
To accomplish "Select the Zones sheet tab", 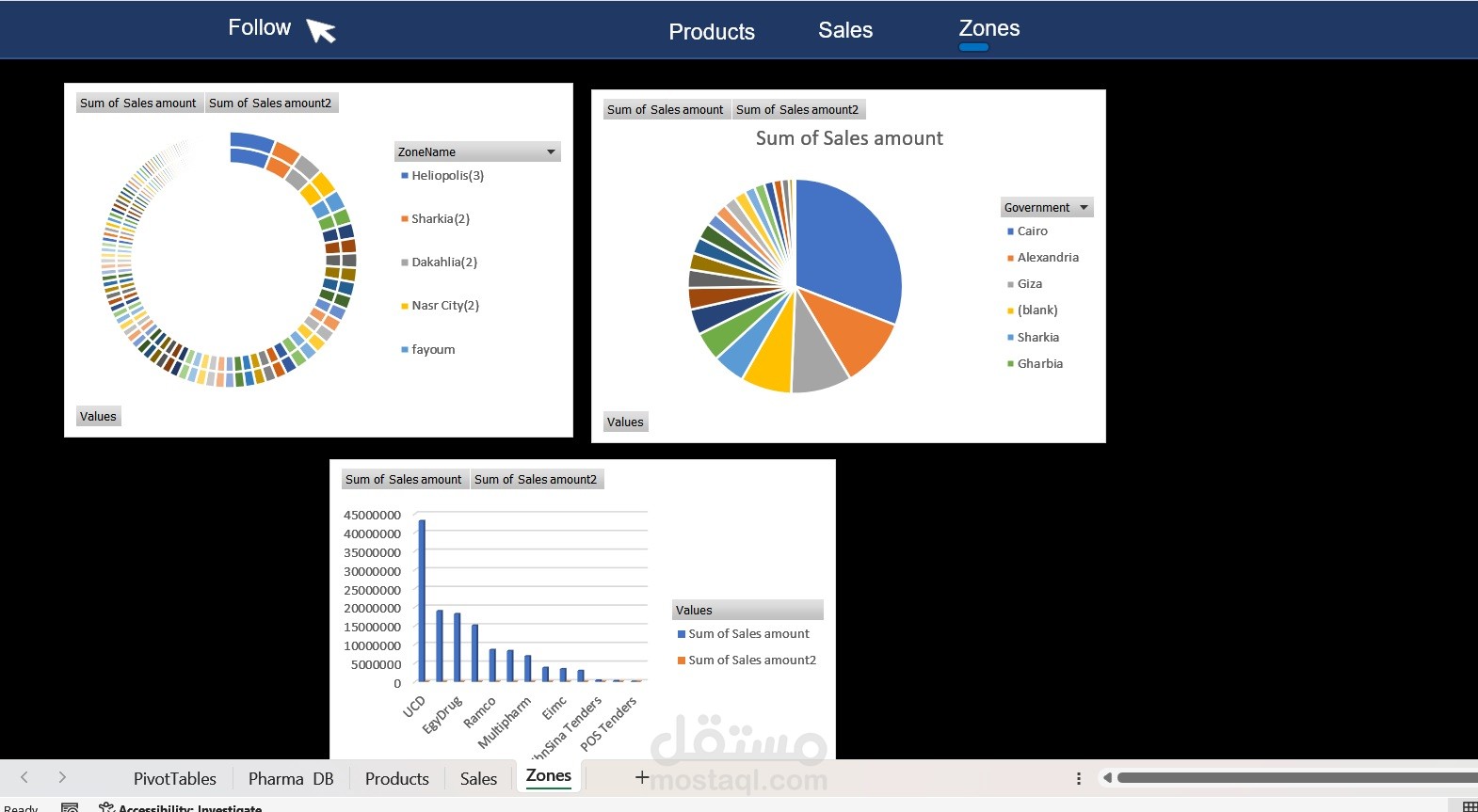I will pos(549,775).
